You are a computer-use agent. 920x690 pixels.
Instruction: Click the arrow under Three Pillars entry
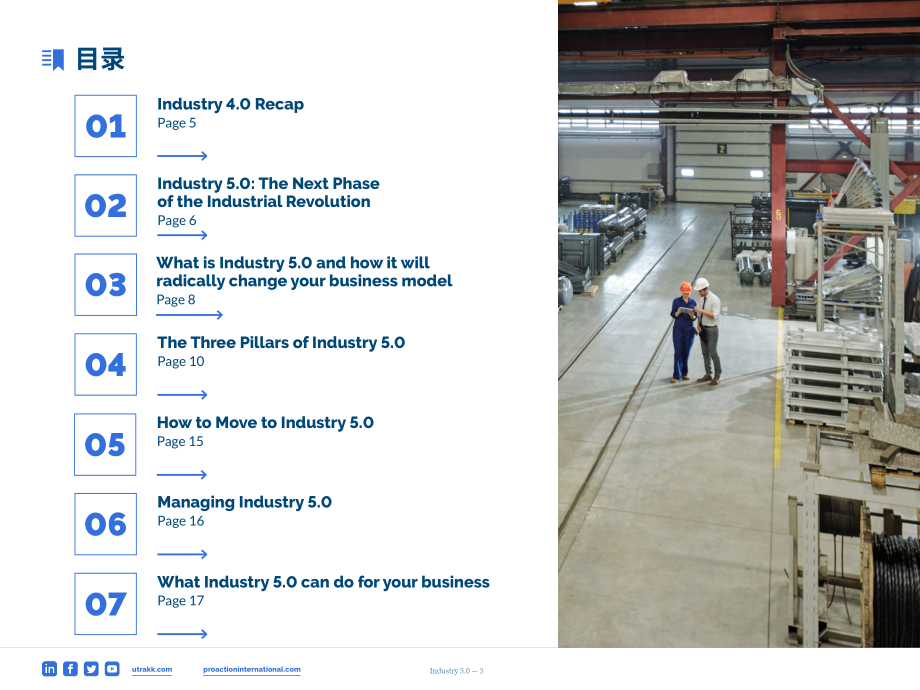tap(182, 394)
